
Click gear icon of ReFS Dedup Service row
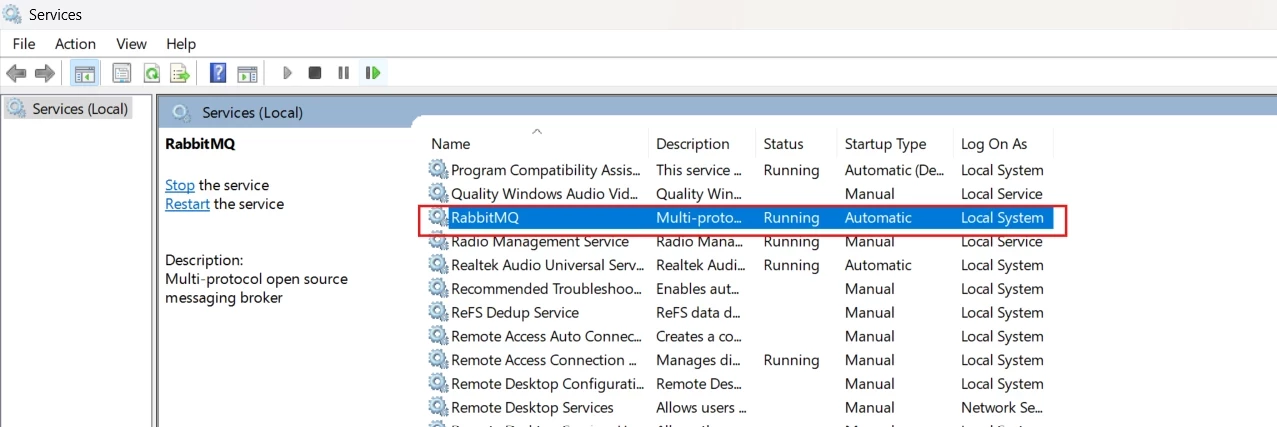[438, 312]
